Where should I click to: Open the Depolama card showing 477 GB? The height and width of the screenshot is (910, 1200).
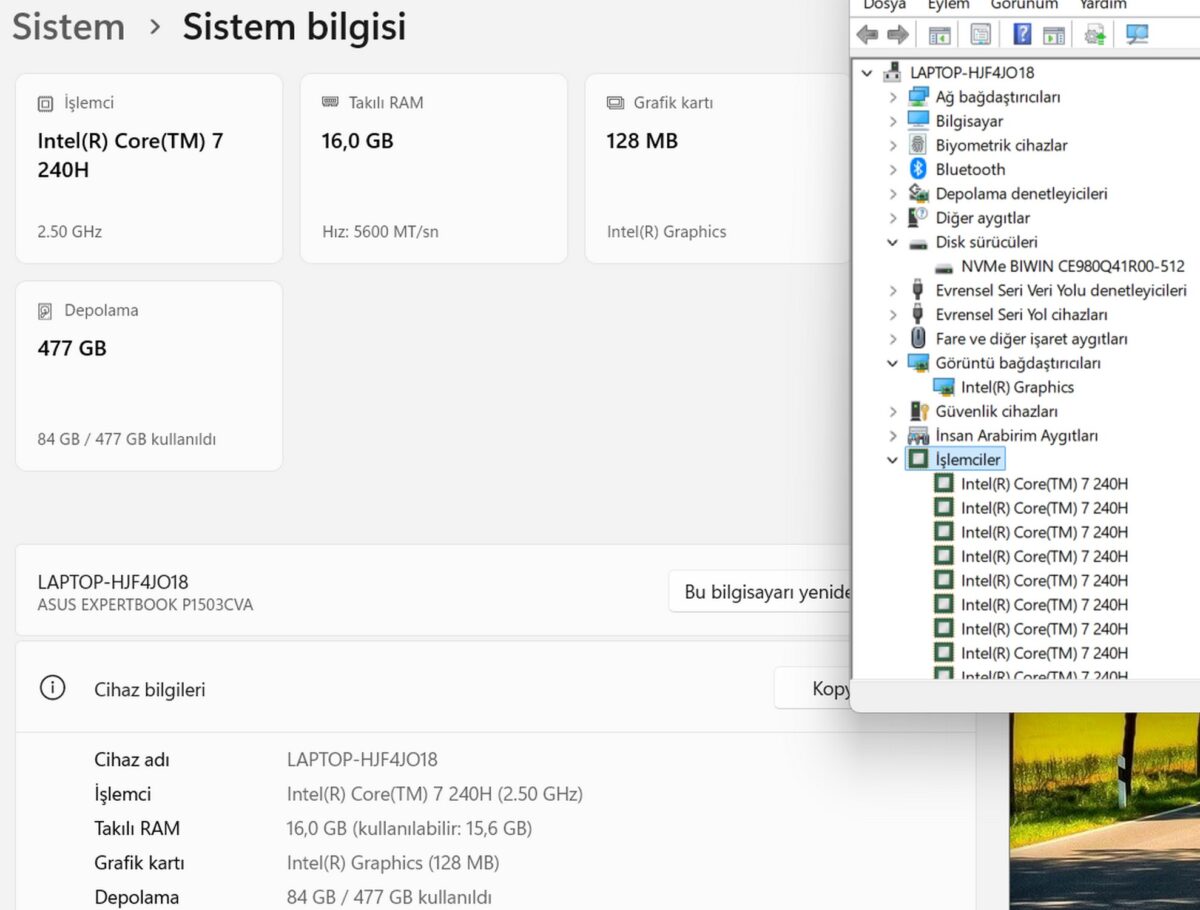(x=149, y=376)
